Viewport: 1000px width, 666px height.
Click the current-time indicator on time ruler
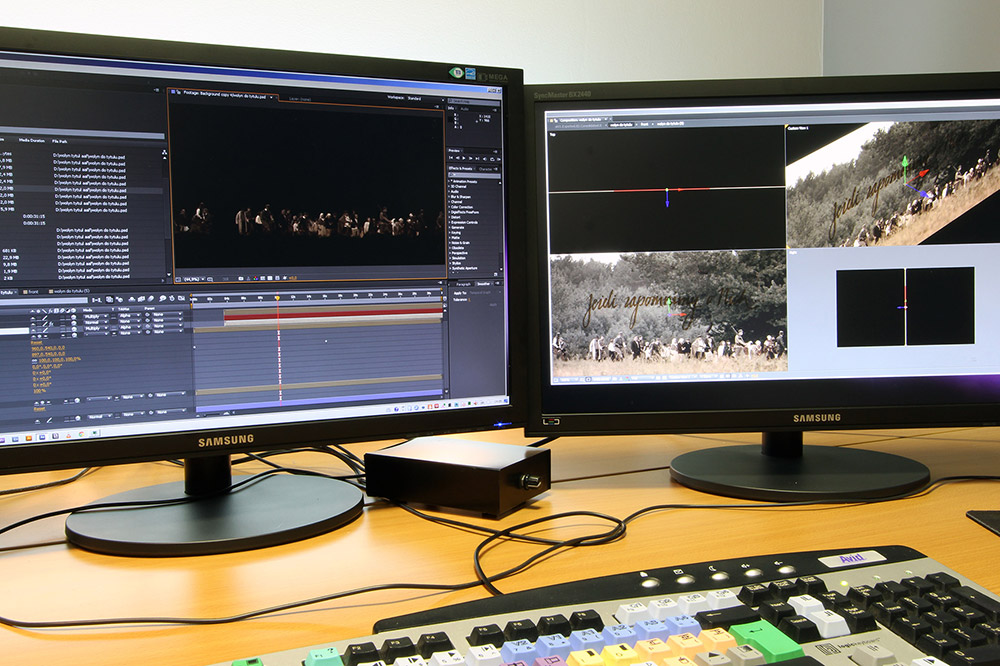click(x=277, y=298)
